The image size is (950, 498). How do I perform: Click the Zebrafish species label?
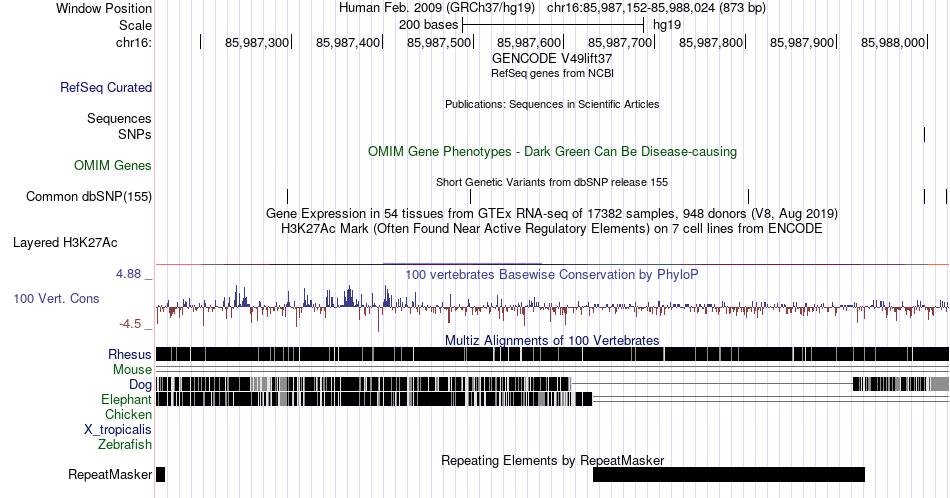coord(125,444)
